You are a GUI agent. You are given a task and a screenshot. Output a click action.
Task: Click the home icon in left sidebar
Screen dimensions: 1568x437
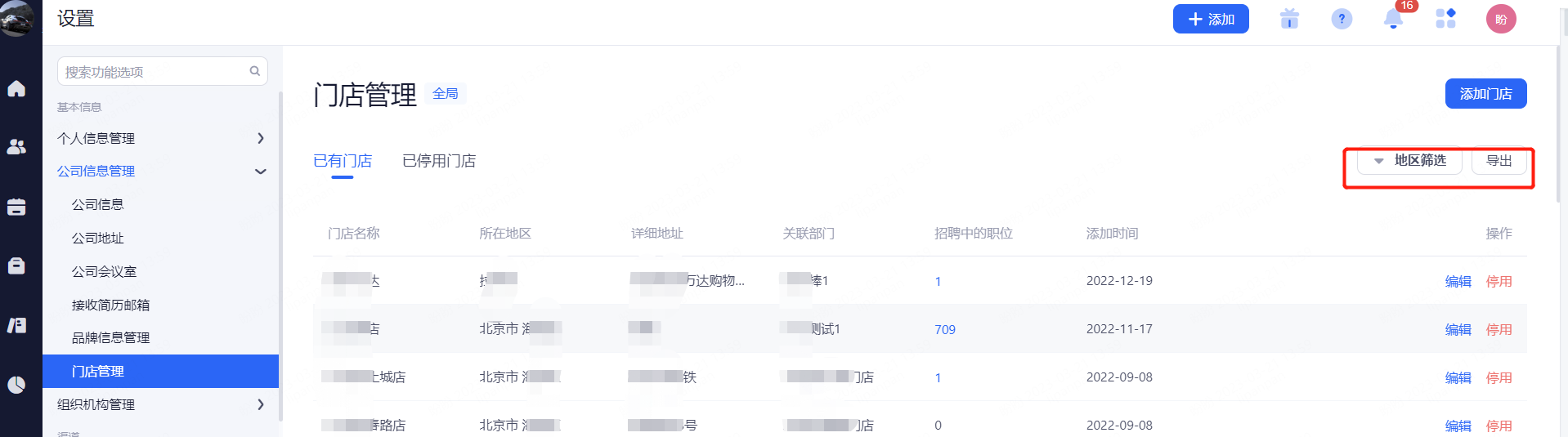pos(16,88)
